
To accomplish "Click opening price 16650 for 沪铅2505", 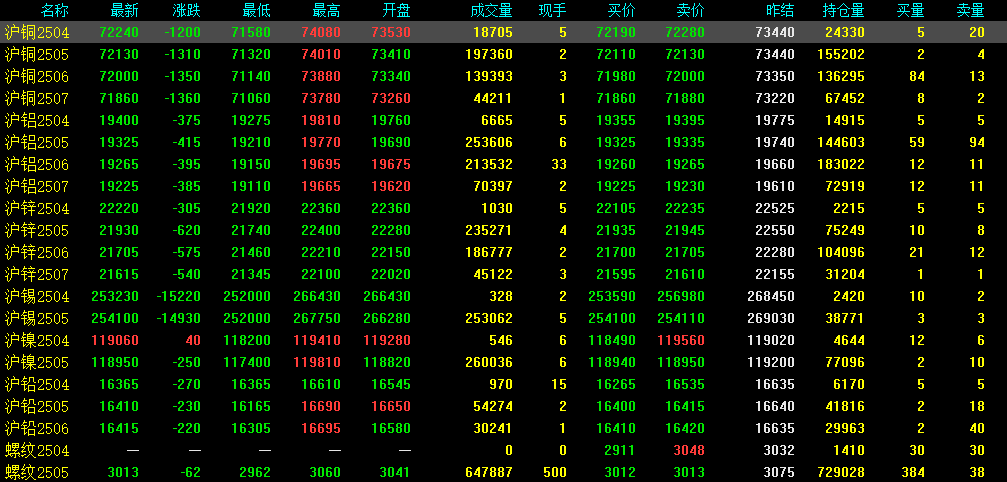I will pyautogui.click(x=391, y=407).
